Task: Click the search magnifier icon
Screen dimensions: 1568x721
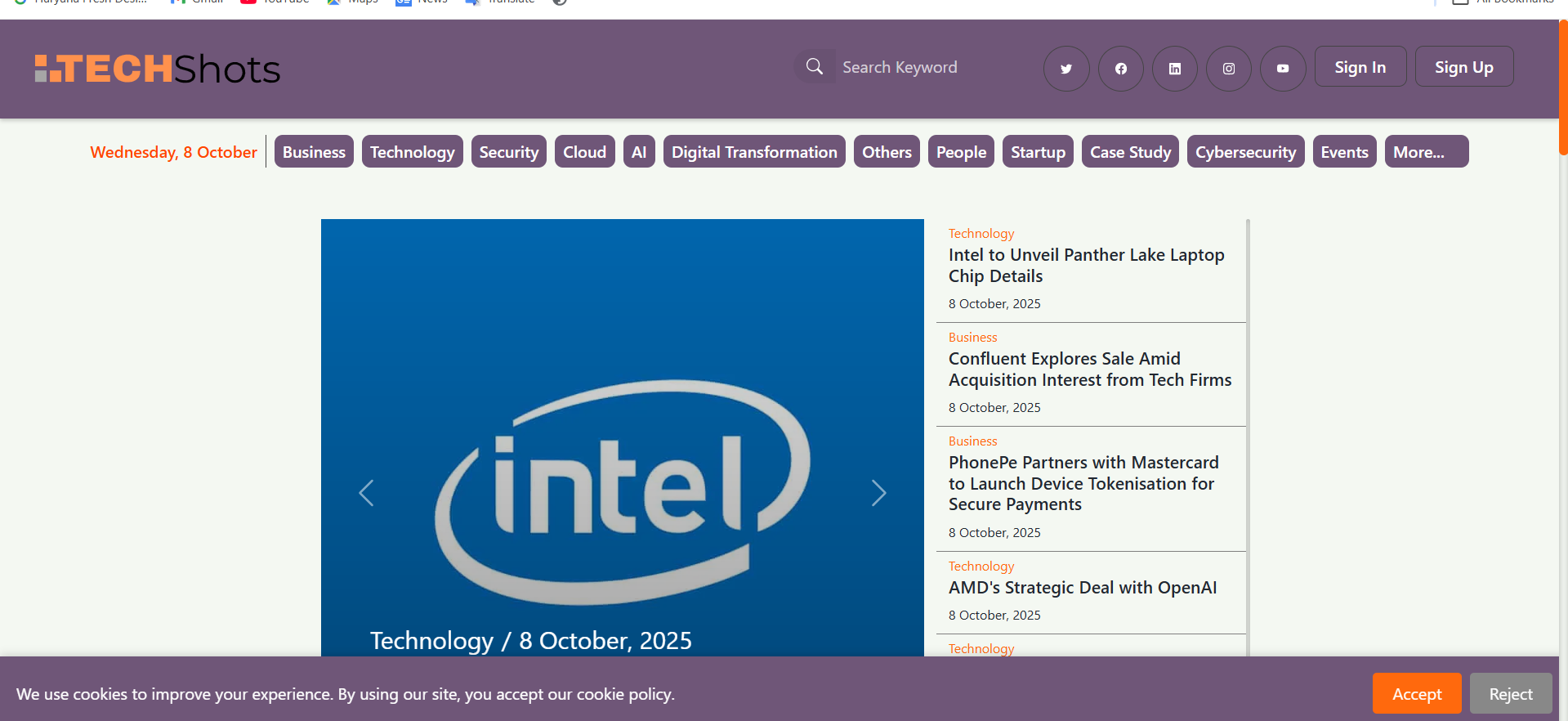Action: [x=815, y=67]
